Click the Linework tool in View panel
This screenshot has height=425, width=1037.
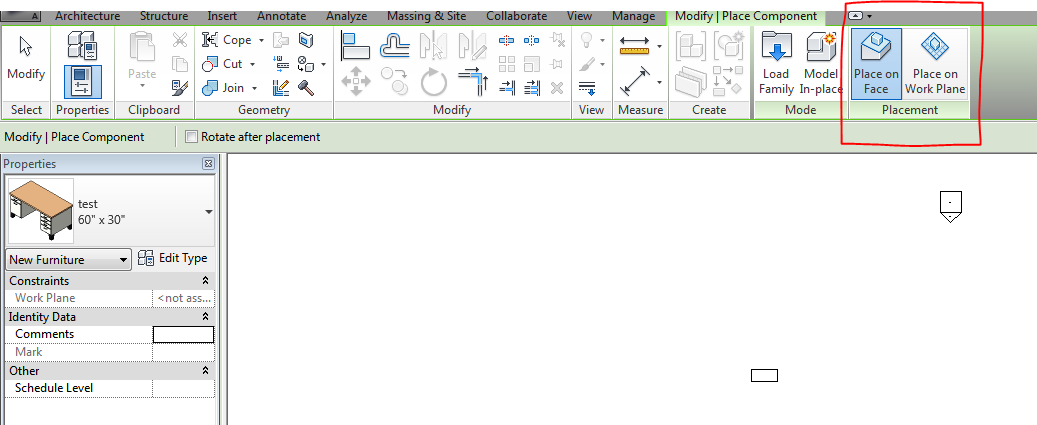(x=587, y=88)
